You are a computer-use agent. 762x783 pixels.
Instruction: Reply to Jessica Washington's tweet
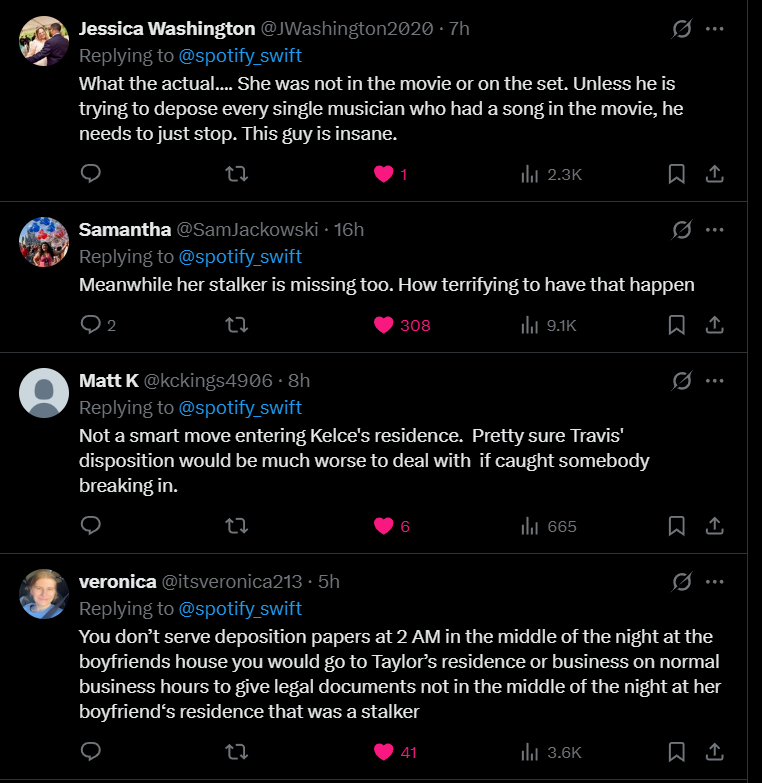90,174
